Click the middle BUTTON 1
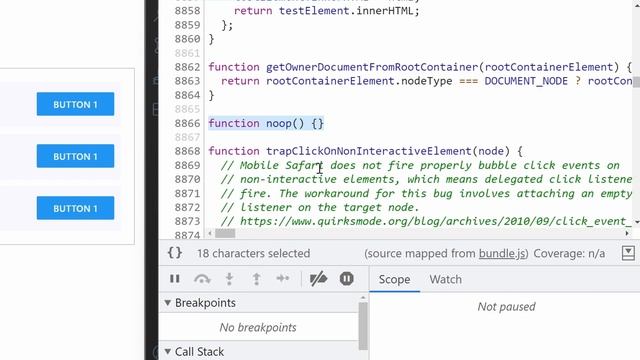 point(76,156)
